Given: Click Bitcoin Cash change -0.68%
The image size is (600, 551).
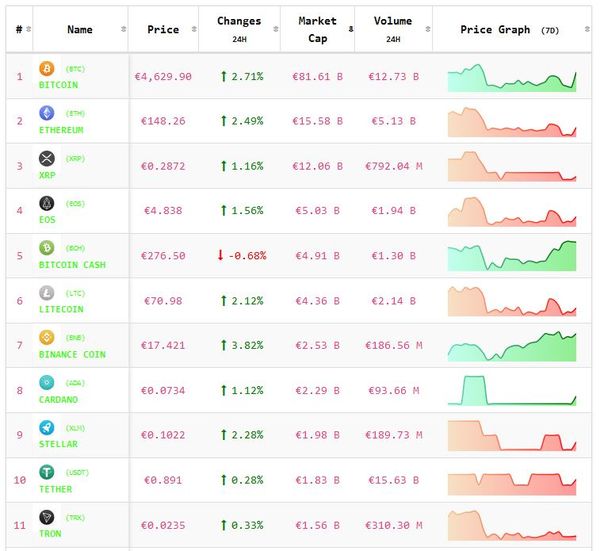Looking at the screenshot, I should click(x=242, y=256).
